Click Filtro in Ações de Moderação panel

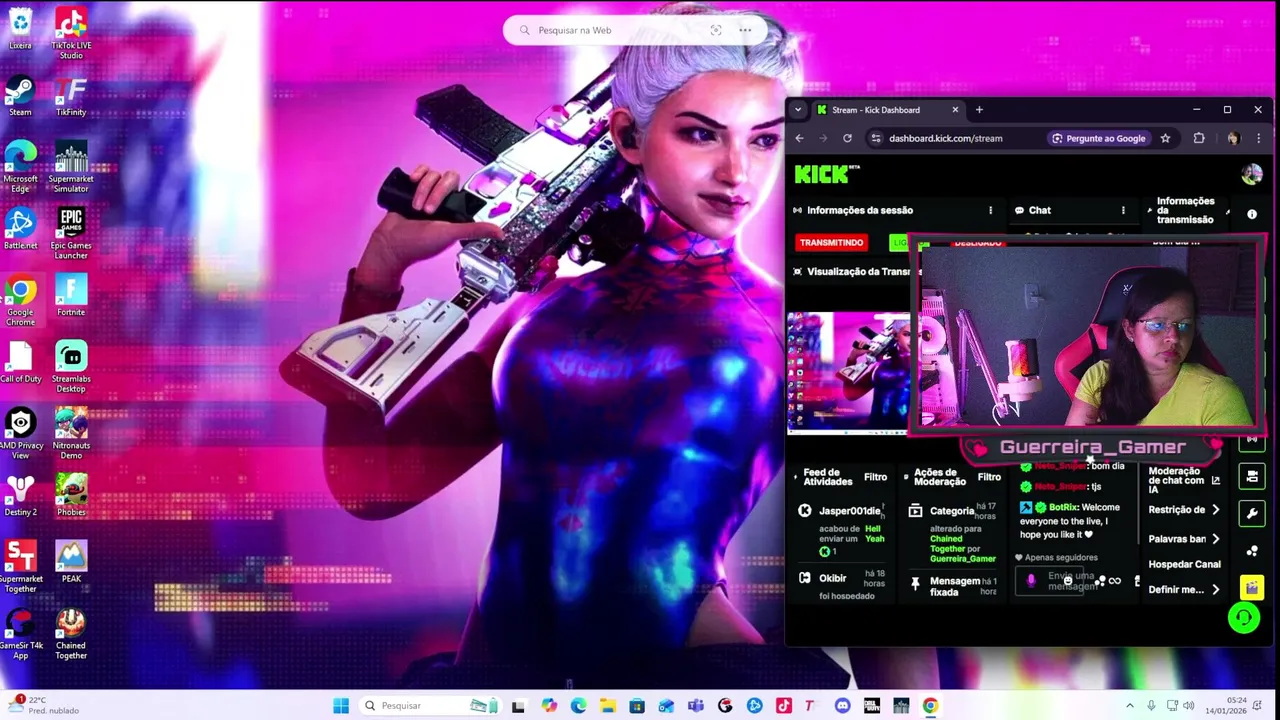989,477
